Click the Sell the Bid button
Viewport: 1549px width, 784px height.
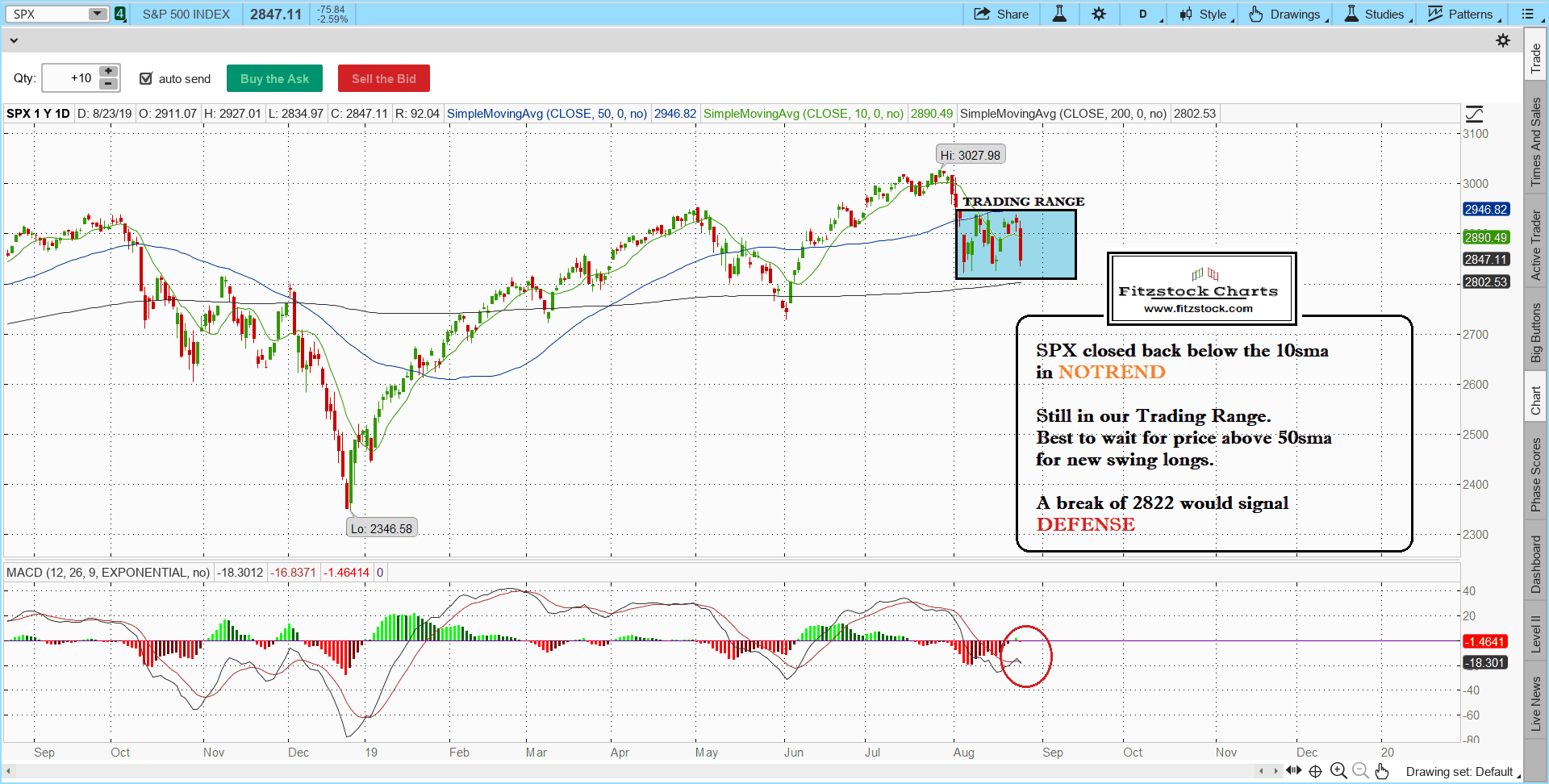tap(383, 78)
